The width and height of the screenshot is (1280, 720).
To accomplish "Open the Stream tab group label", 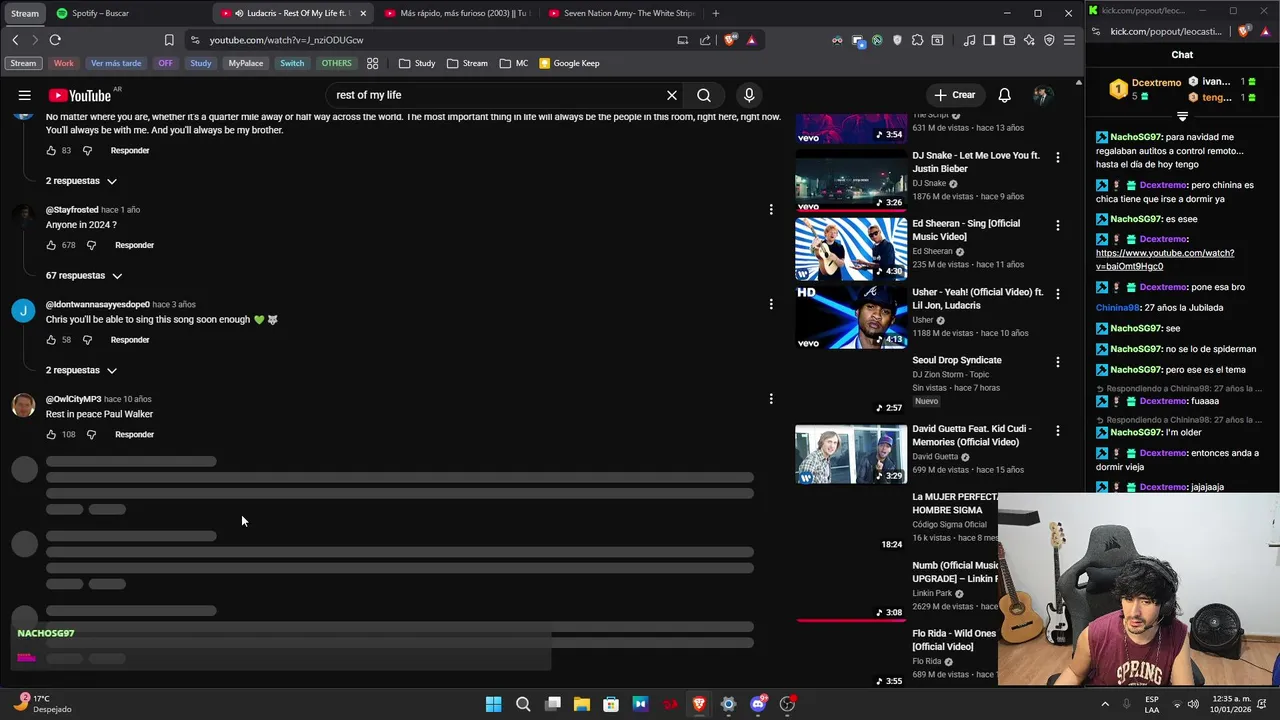I will click(x=25, y=13).
